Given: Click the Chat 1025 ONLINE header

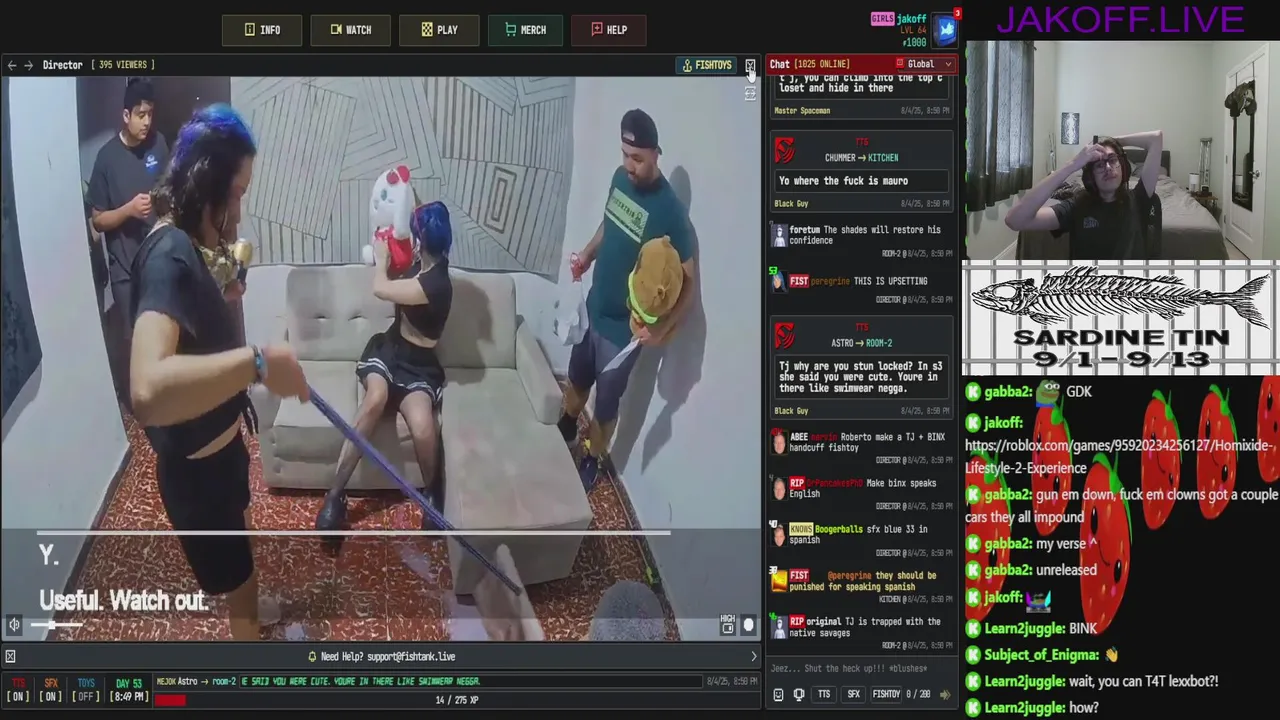Looking at the screenshot, I should click(x=809, y=64).
